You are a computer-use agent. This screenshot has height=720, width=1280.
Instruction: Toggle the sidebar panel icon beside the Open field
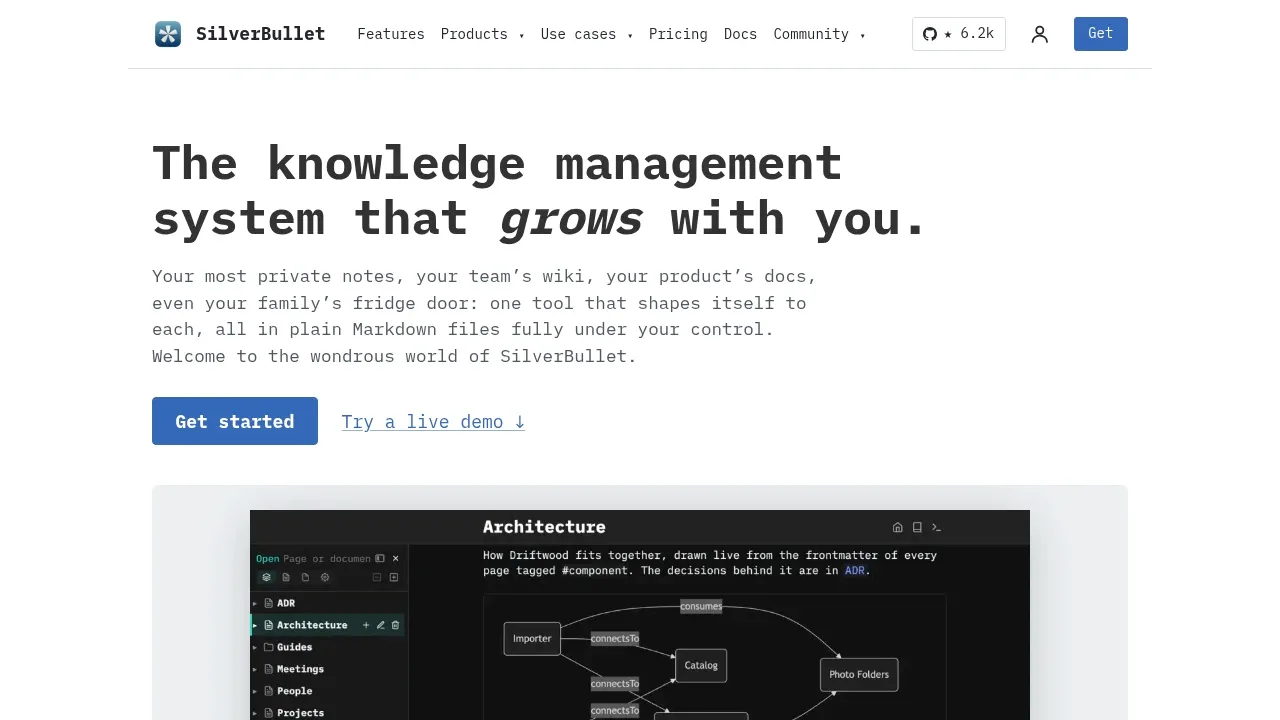[x=380, y=558]
